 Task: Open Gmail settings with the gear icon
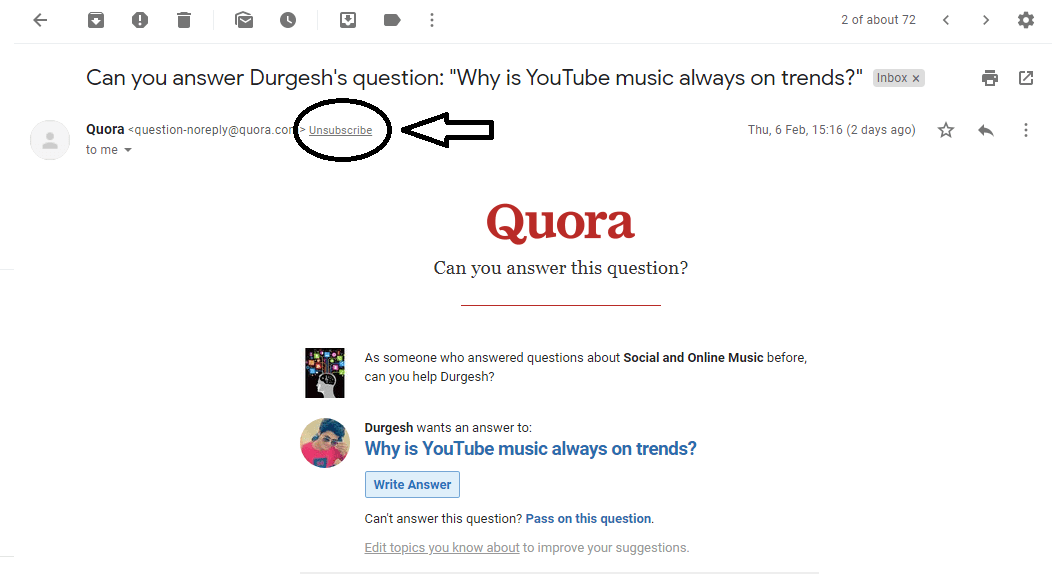[x=1026, y=19]
